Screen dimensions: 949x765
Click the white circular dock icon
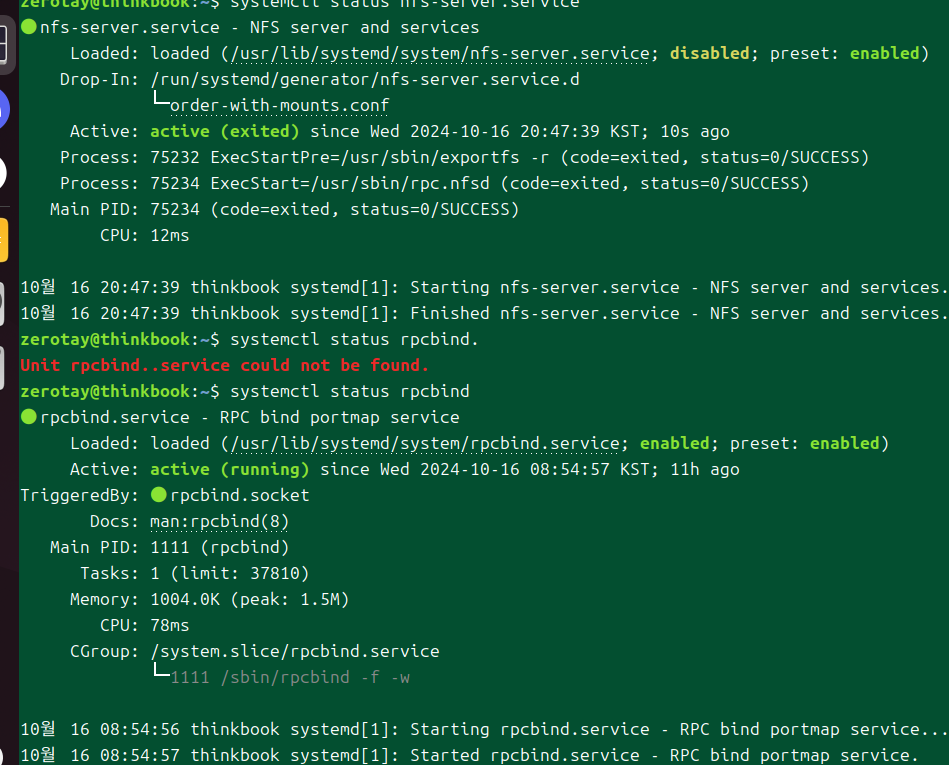pyautogui.click(x=4, y=173)
